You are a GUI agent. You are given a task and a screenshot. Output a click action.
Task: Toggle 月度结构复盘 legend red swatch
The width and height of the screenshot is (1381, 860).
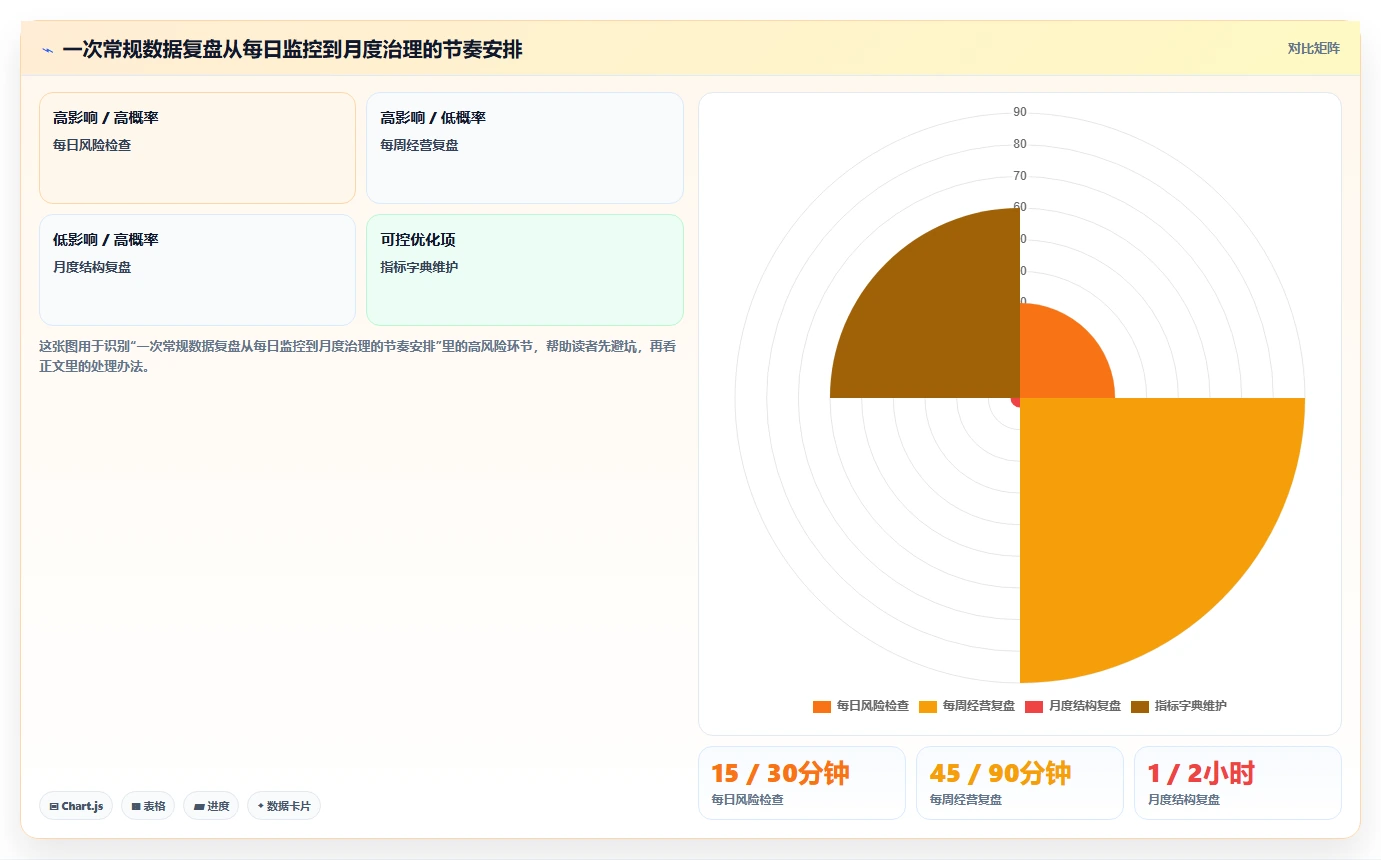tap(1034, 706)
